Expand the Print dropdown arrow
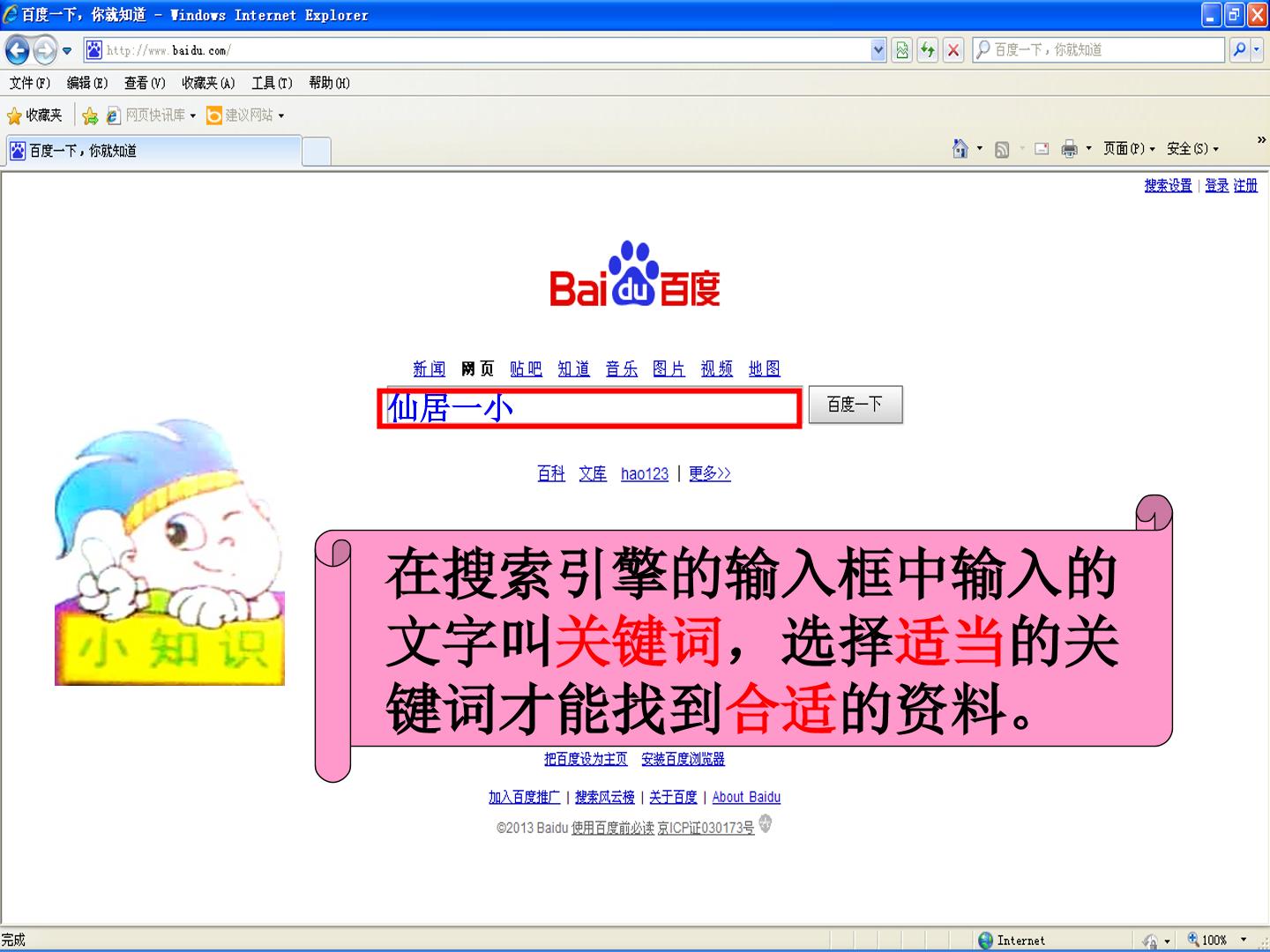Screen dimensions: 1270x952 (x=1088, y=149)
